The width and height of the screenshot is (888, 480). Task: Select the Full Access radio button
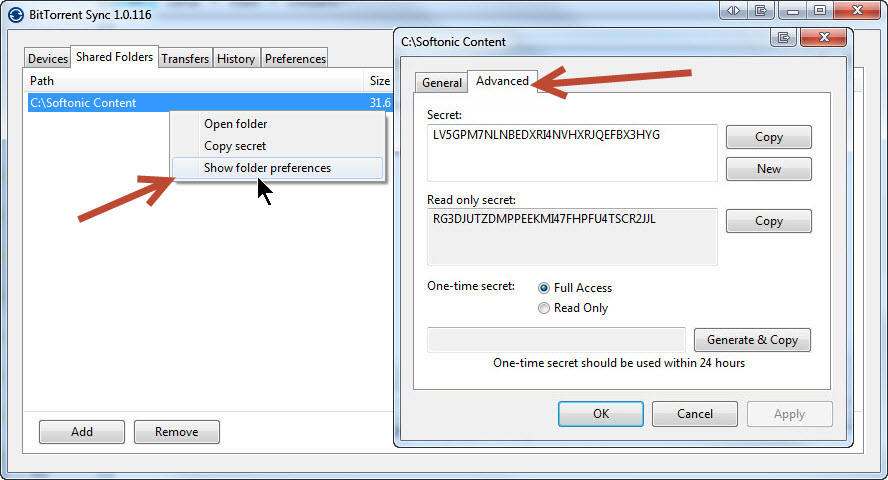(544, 288)
